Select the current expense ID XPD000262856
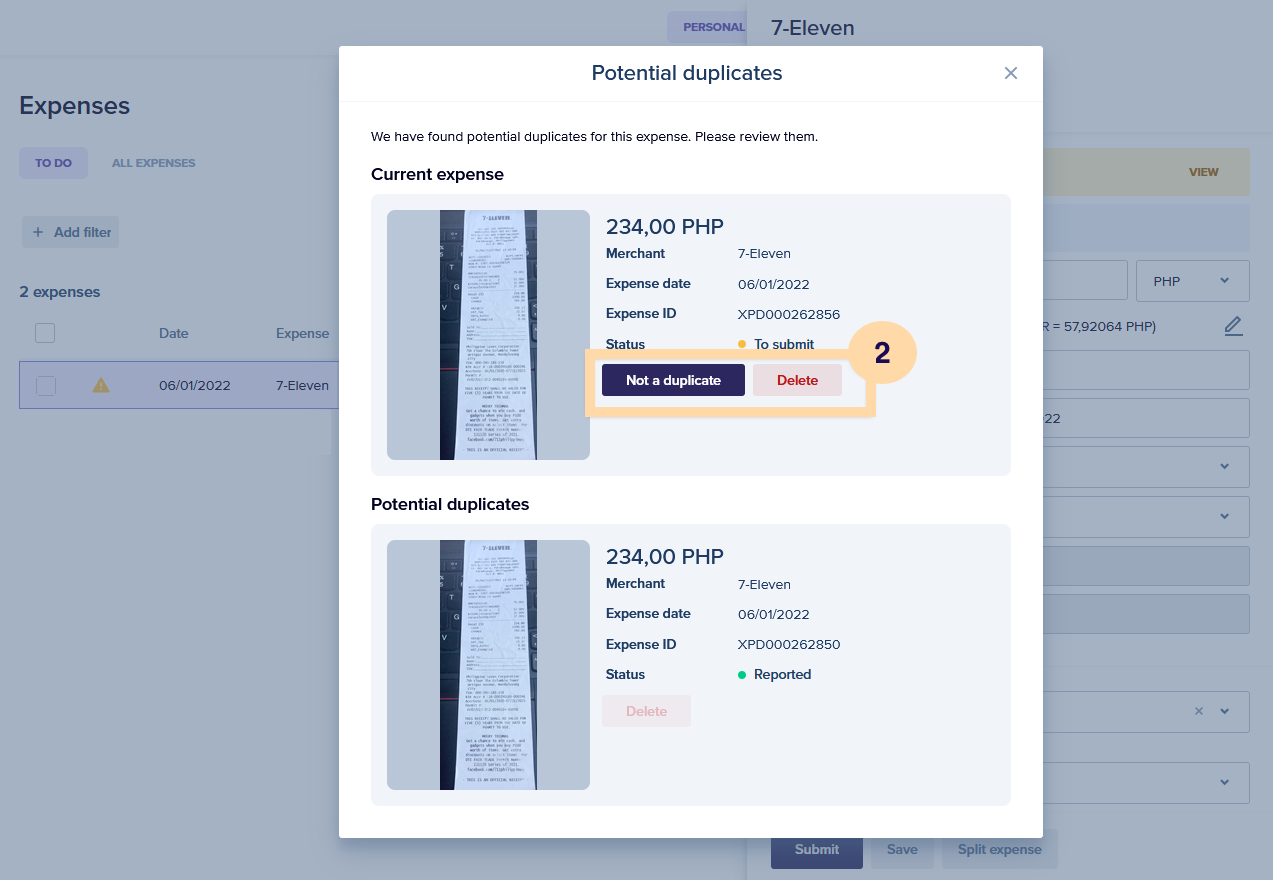This screenshot has width=1273, height=880. [x=789, y=314]
